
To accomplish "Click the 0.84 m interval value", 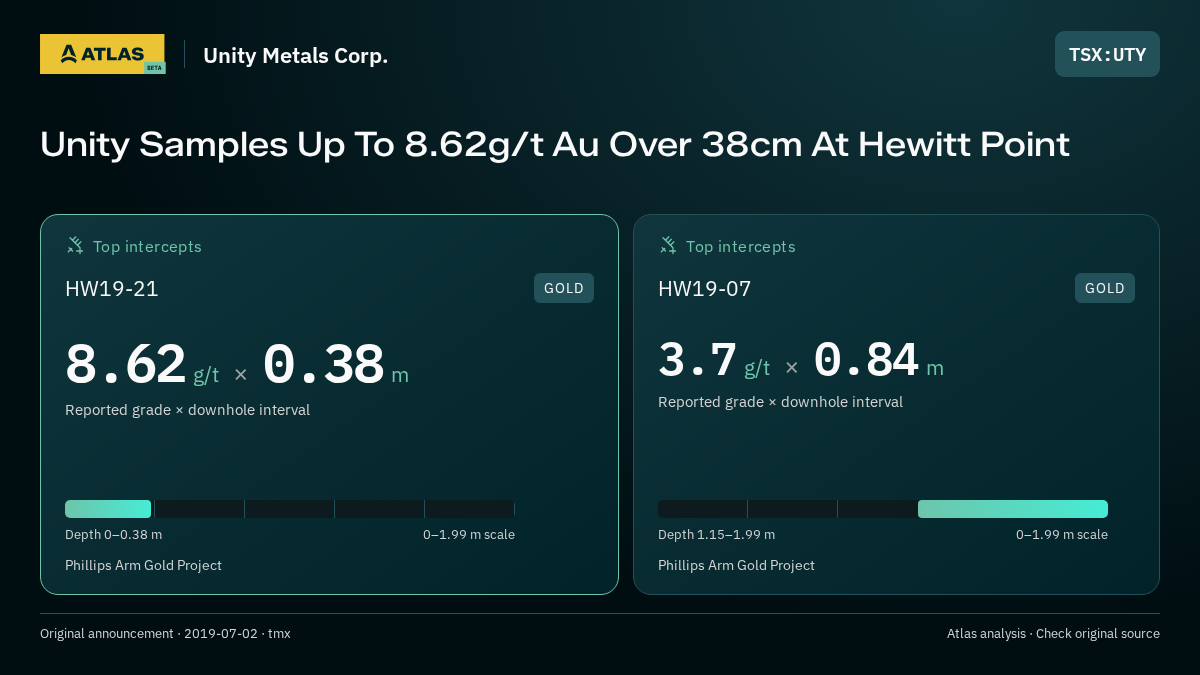I will (x=878, y=360).
